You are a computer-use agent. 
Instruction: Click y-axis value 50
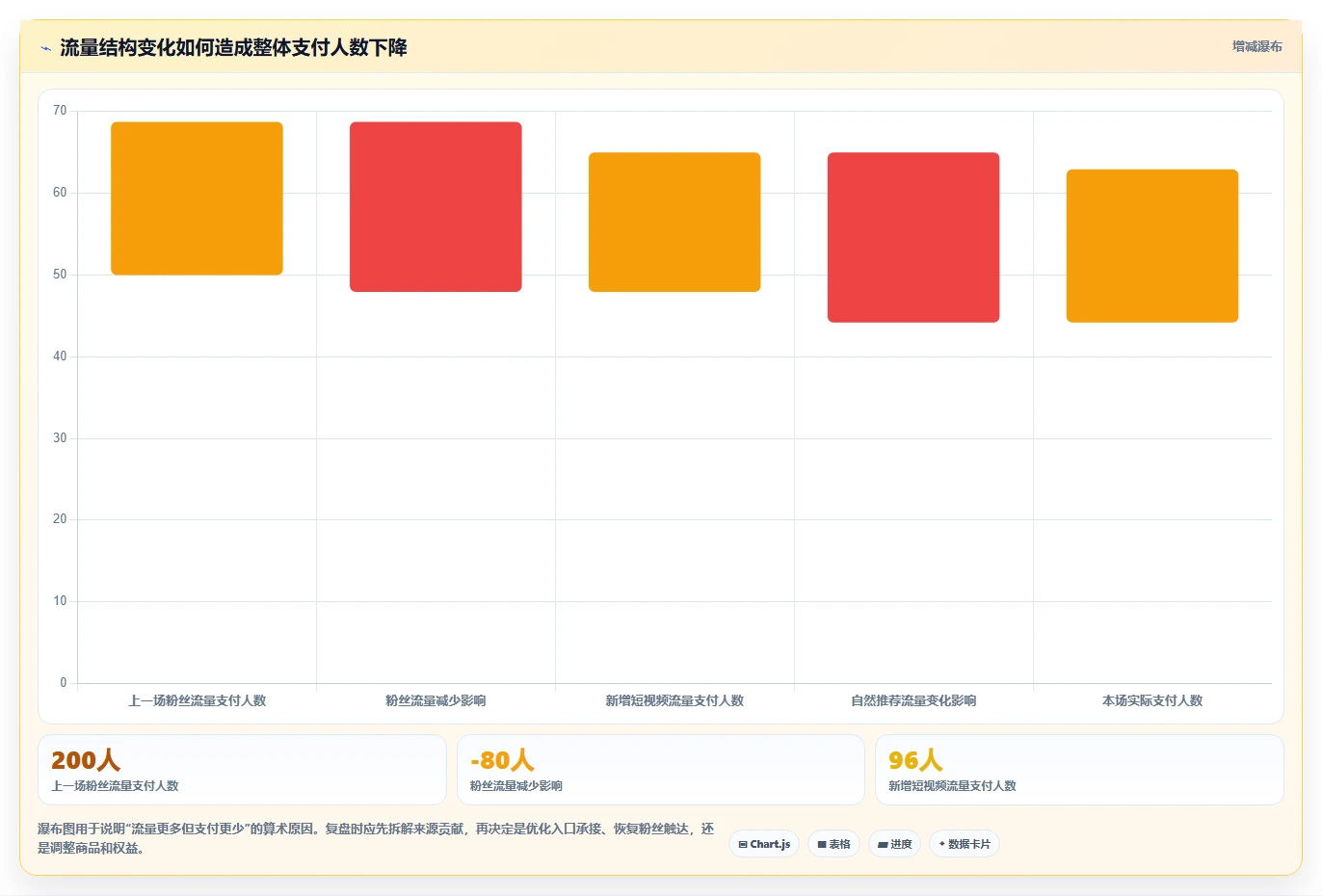pos(60,275)
